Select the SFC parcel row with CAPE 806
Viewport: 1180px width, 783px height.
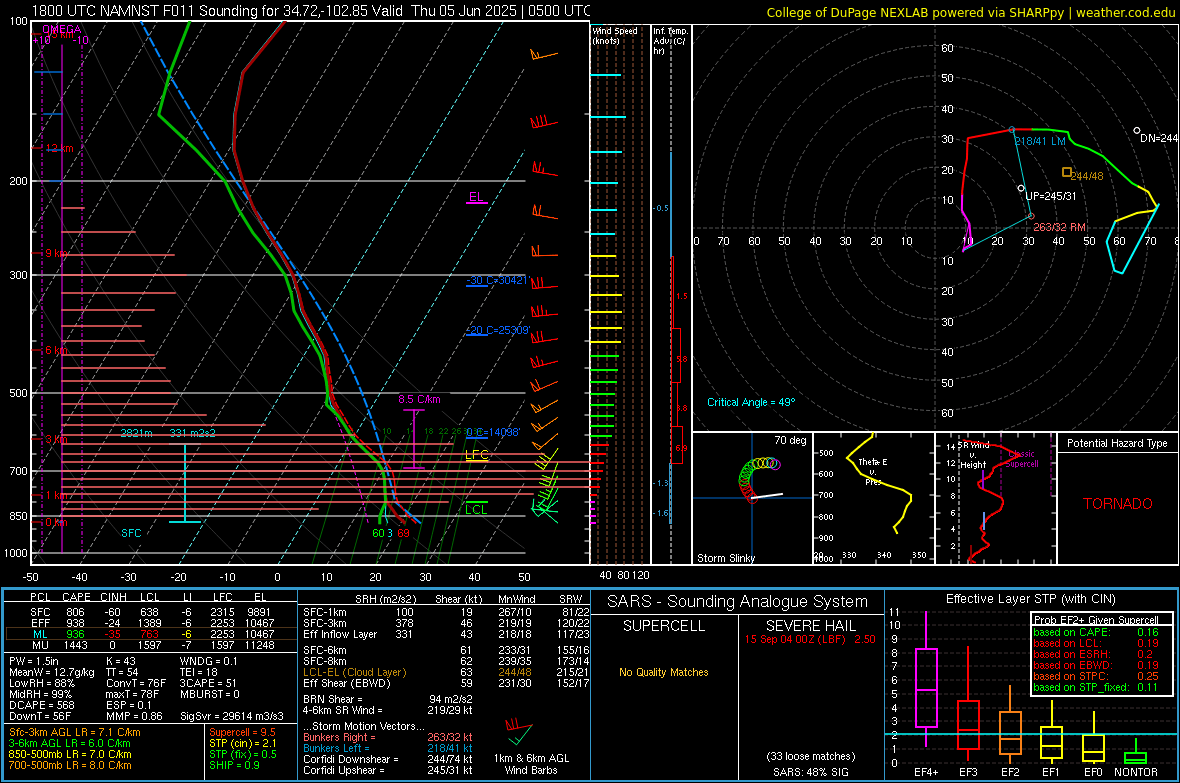pyautogui.click(x=151, y=612)
